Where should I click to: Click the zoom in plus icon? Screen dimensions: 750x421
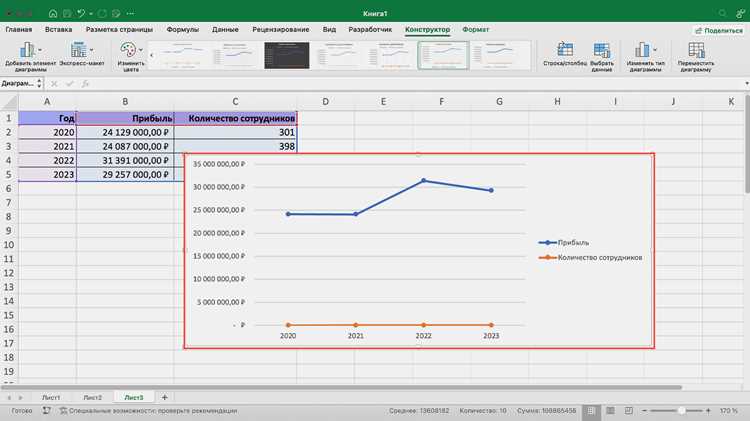708,411
